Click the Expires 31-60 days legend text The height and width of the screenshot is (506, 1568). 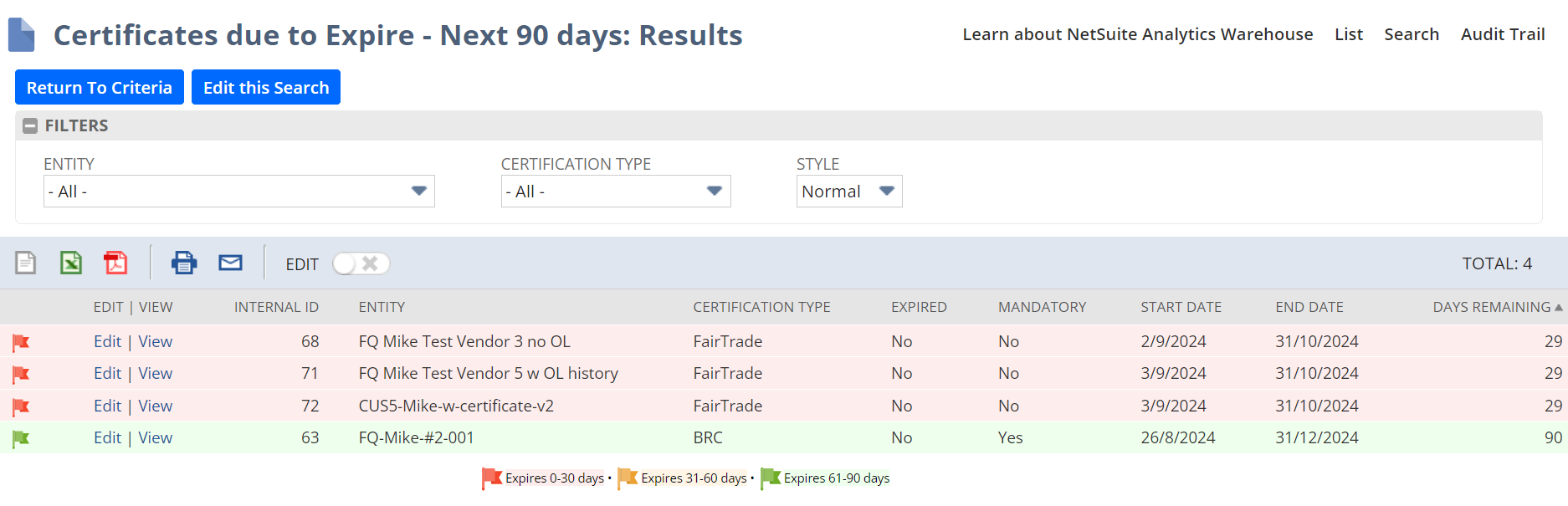coord(694,478)
